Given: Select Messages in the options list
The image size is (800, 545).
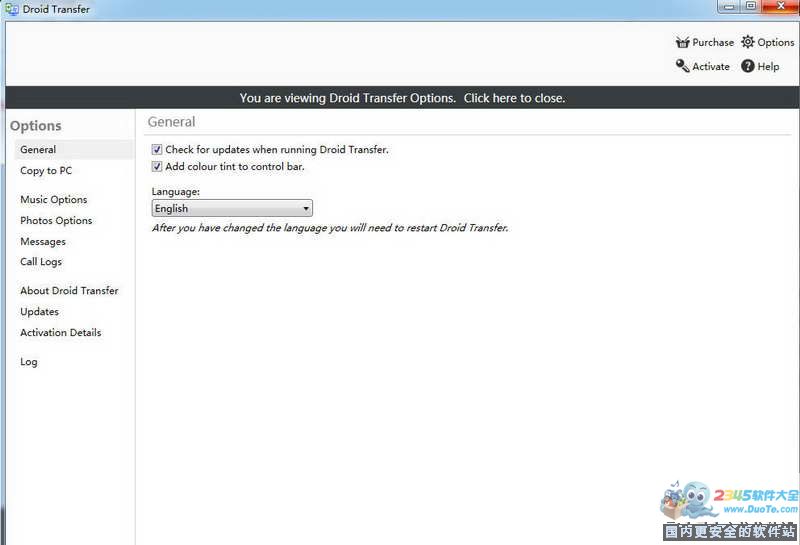Looking at the screenshot, I should coord(43,242).
